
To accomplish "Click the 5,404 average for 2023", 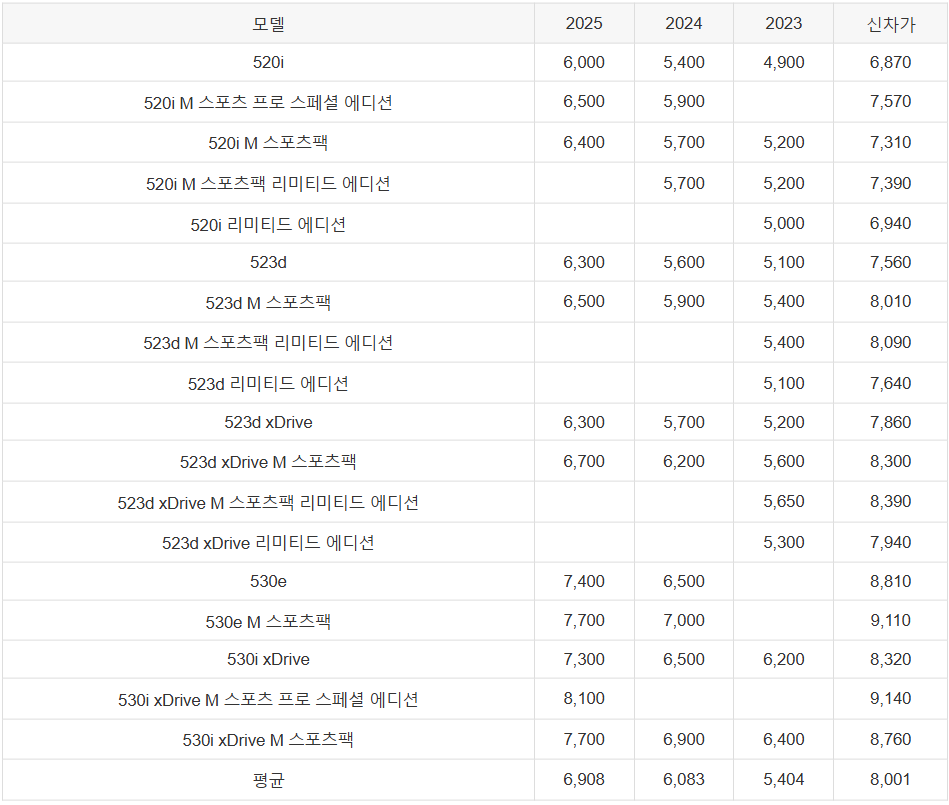I will coord(784,780).
